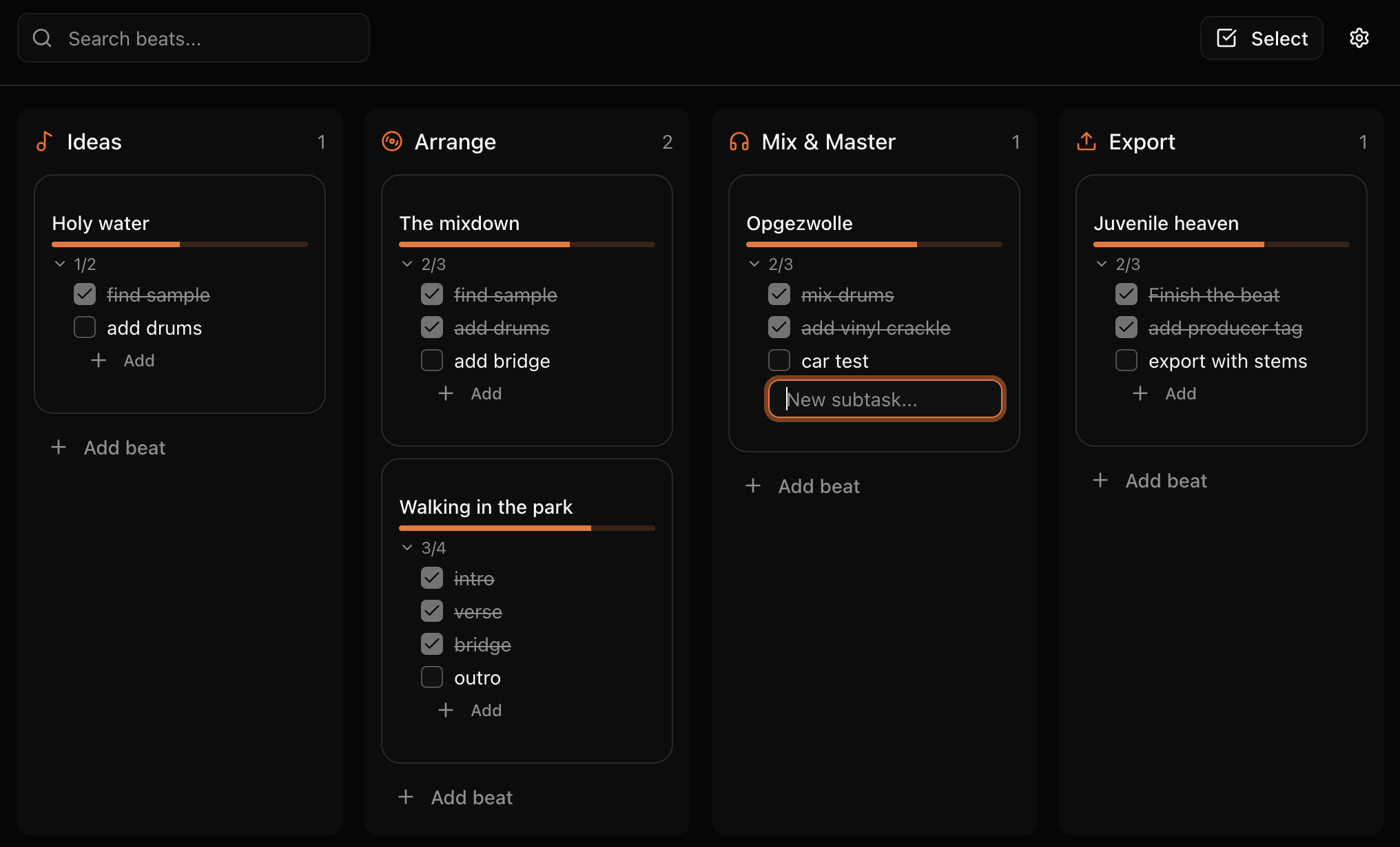The image size is (1400, 847).
Task: Check the add drums subtask in Holy water
Action: coord(84,327)
